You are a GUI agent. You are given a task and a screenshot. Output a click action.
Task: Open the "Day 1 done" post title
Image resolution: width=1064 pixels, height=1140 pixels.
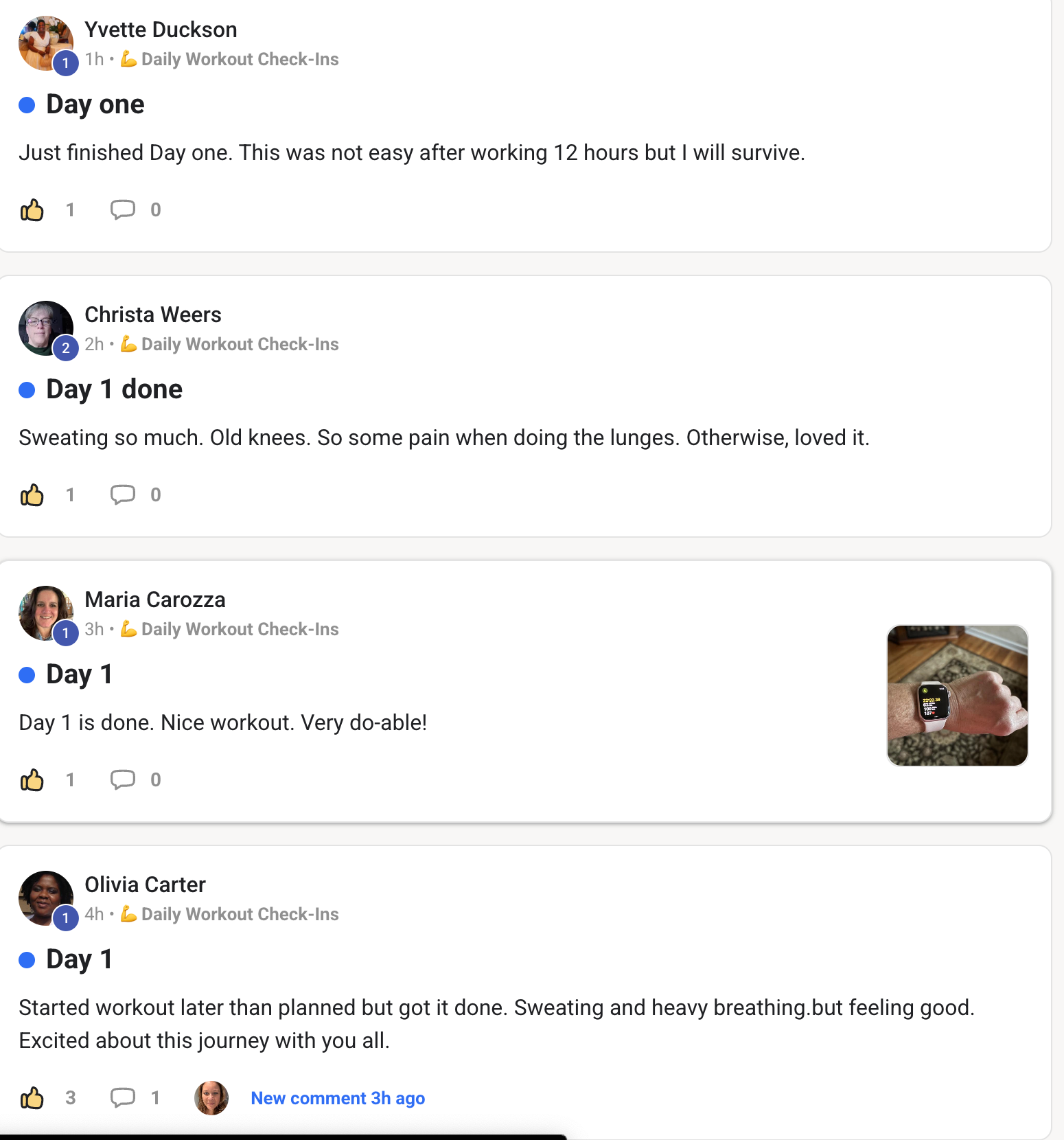tap(114, 389)
